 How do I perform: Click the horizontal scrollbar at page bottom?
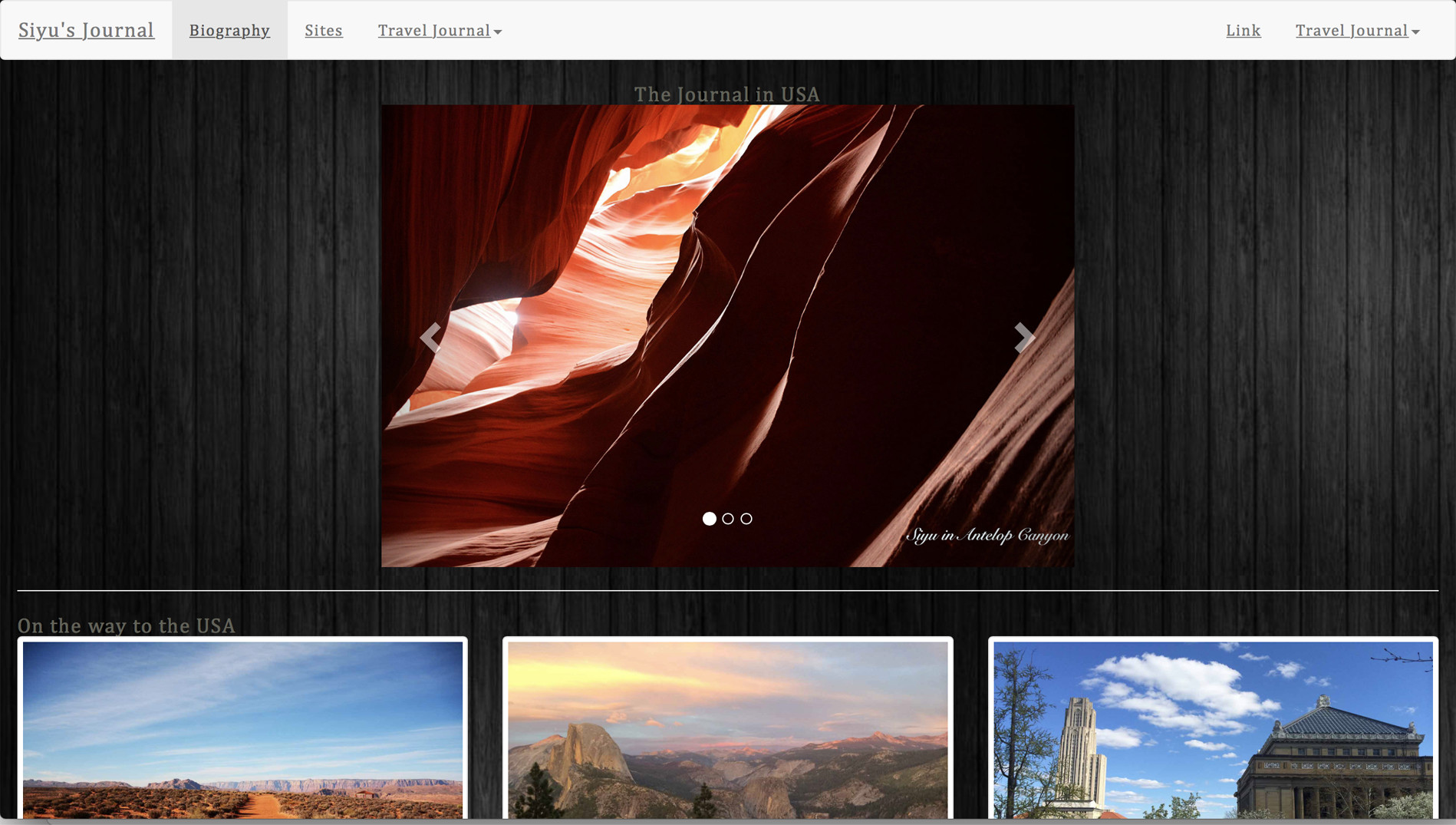(727, 821)
